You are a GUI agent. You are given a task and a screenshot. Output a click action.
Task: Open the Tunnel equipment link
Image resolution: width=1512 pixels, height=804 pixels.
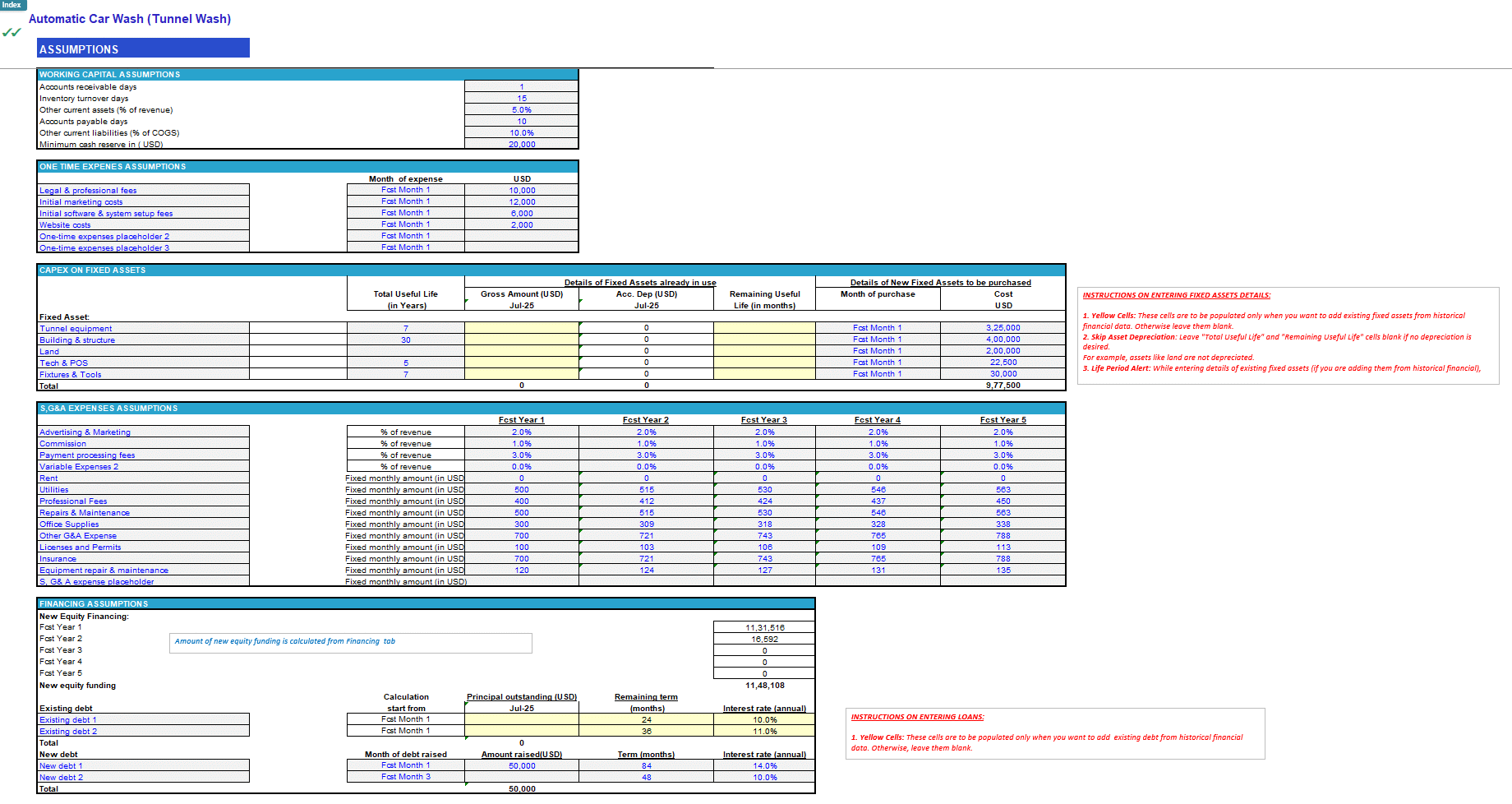pyautogui.click(x=76, y=329)
